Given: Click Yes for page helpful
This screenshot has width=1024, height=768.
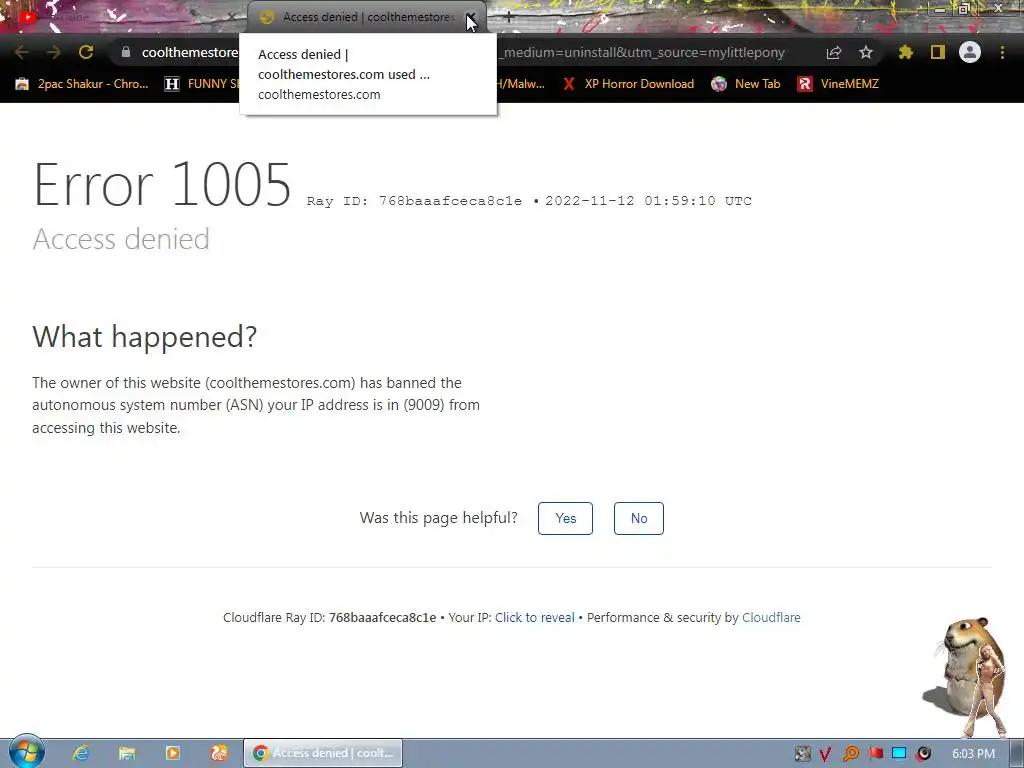Looking at the screenshot, I should point(566,519).
